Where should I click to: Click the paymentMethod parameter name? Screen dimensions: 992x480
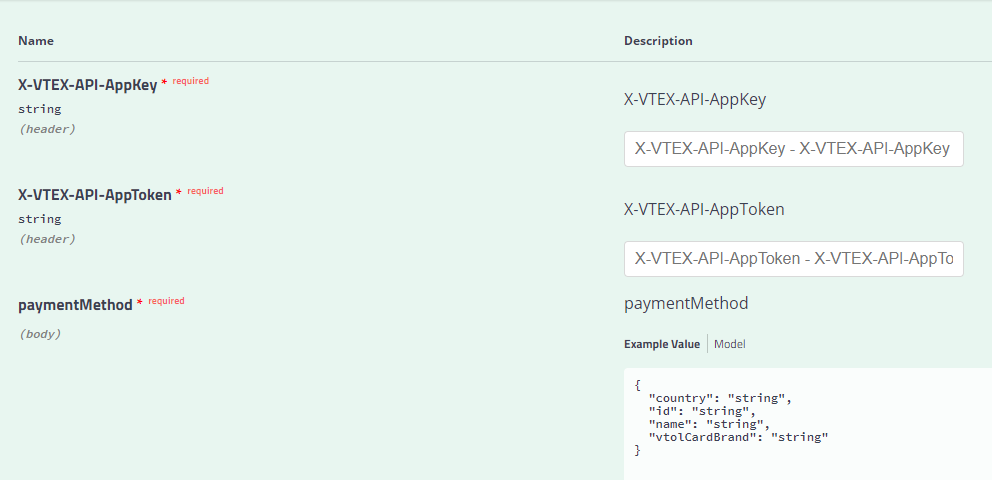click(x=75, y=305)
